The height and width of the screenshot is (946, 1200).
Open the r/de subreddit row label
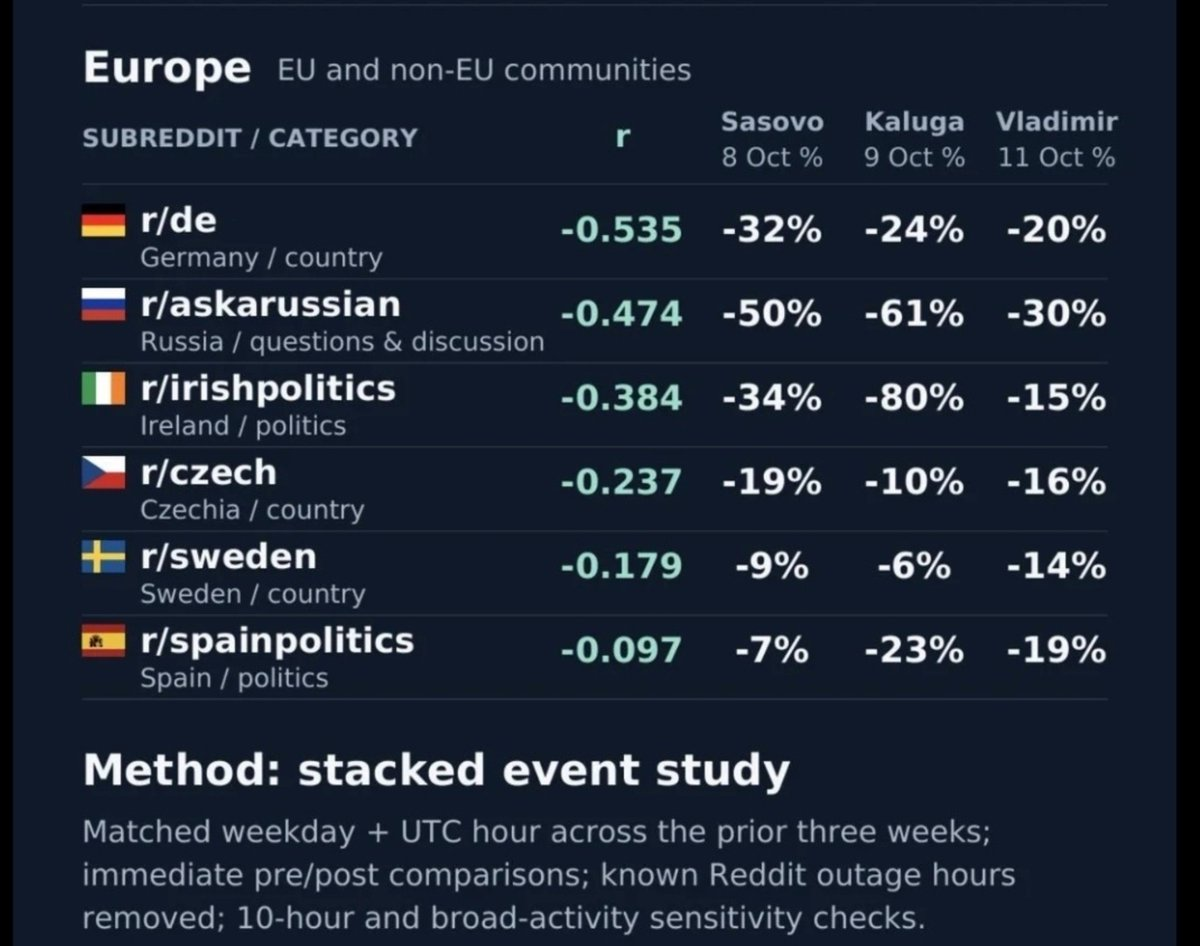[179, 220]
